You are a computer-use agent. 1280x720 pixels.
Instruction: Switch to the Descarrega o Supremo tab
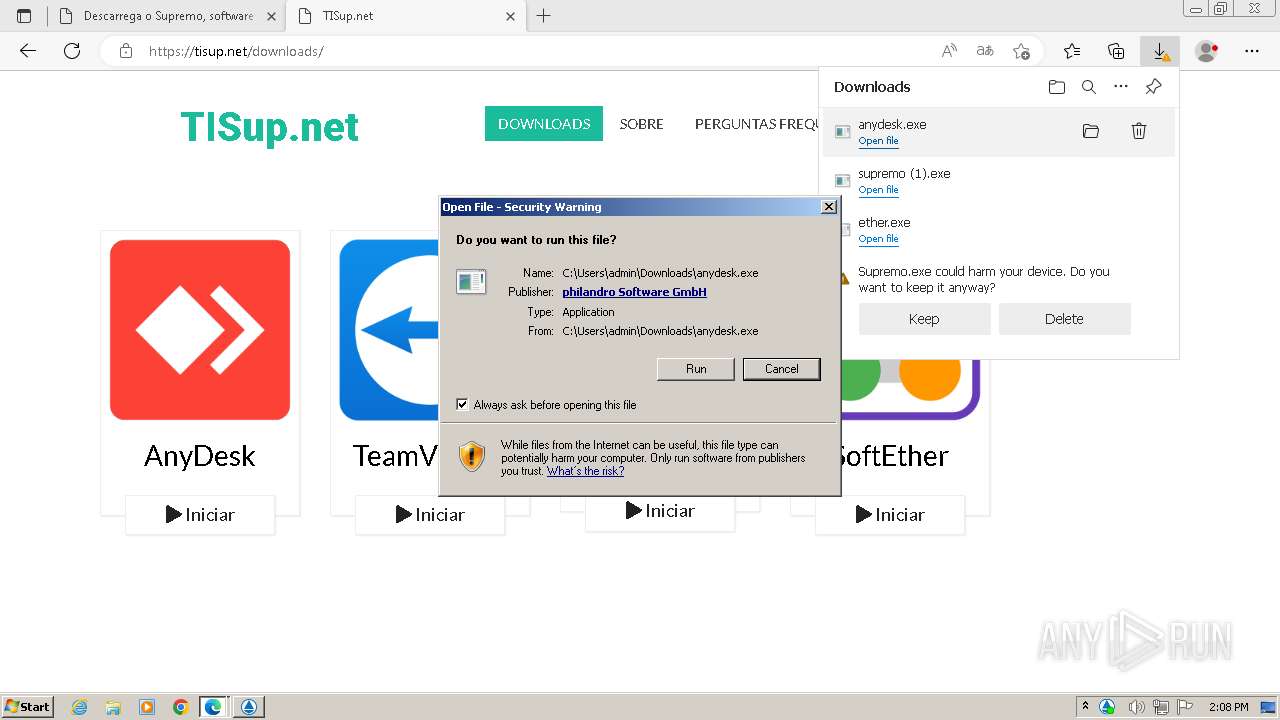168,16
